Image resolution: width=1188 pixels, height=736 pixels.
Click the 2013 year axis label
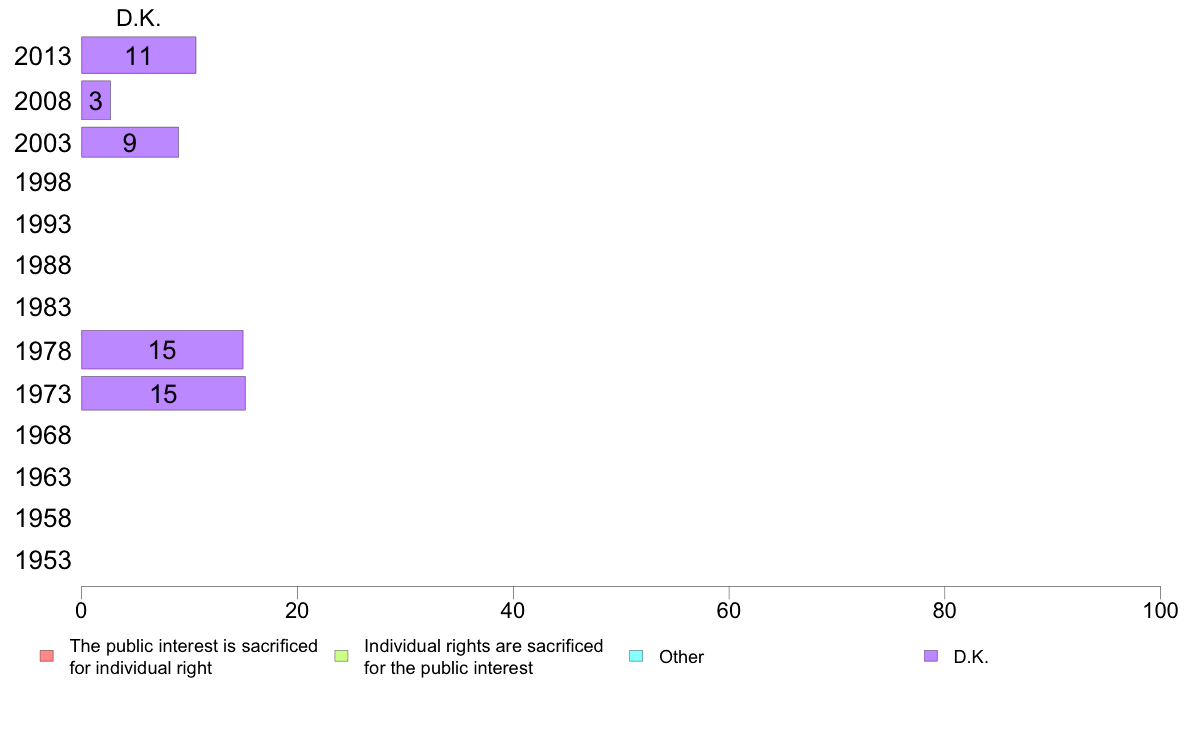43,56
